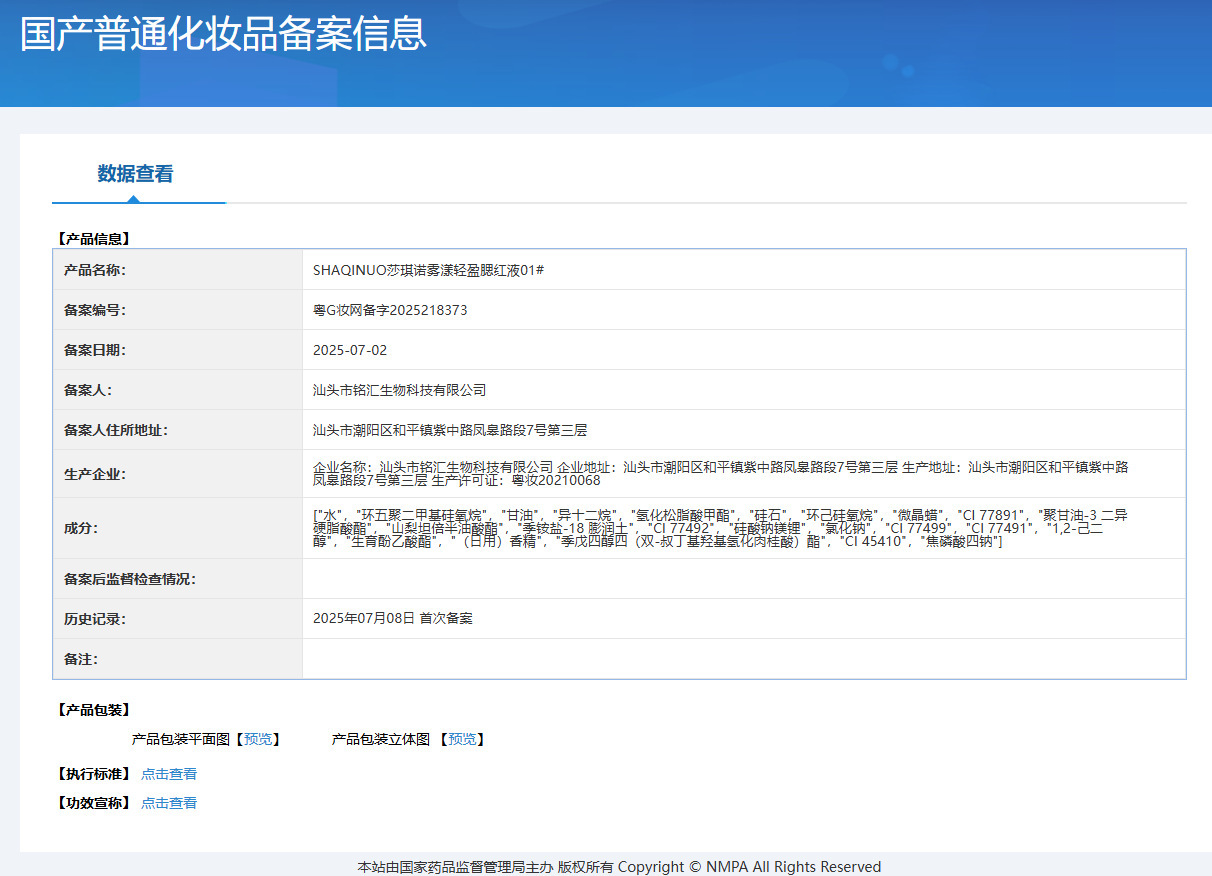Screen dimensions: 1212x876
Task: Click the 备案日期: label cell
Action: 178,350
